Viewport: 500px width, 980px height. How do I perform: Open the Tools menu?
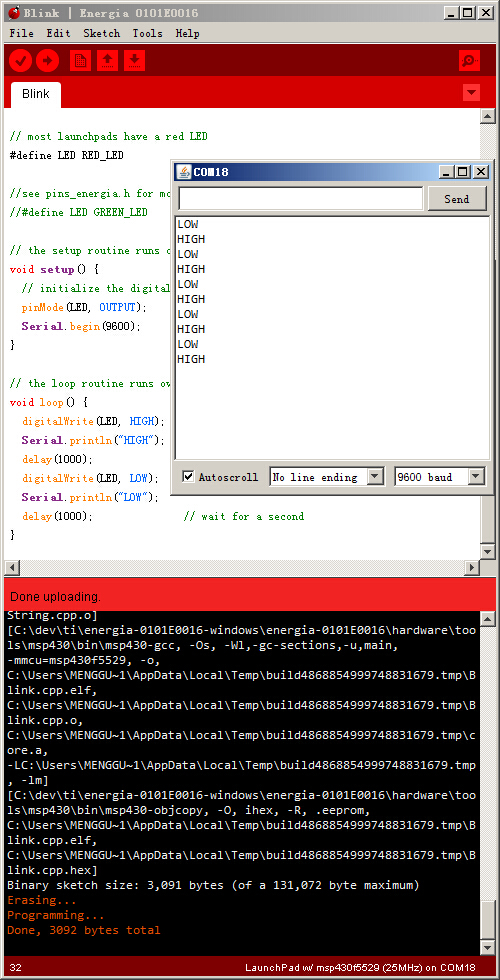[x=148, y=33]
